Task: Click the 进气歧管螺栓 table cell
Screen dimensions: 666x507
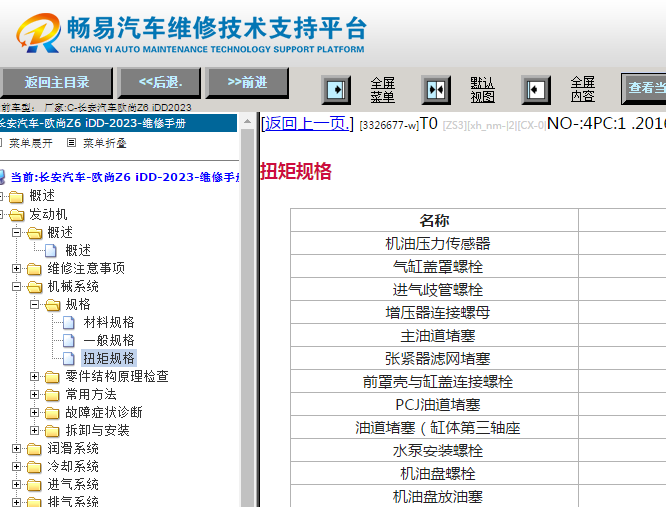Action: (434, 290)
